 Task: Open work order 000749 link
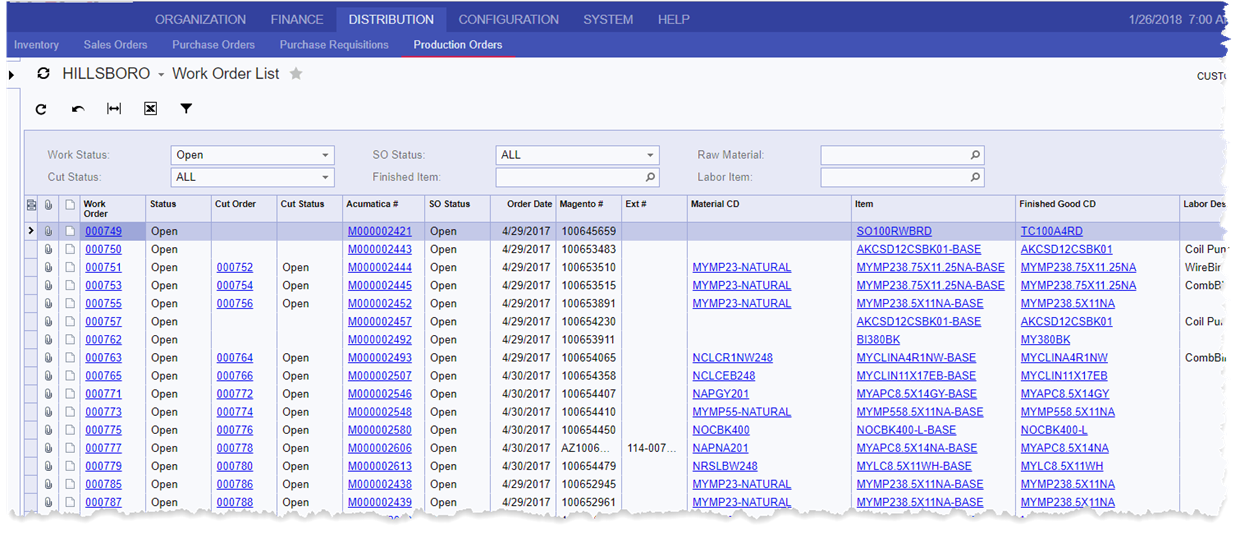coord(103,231)
